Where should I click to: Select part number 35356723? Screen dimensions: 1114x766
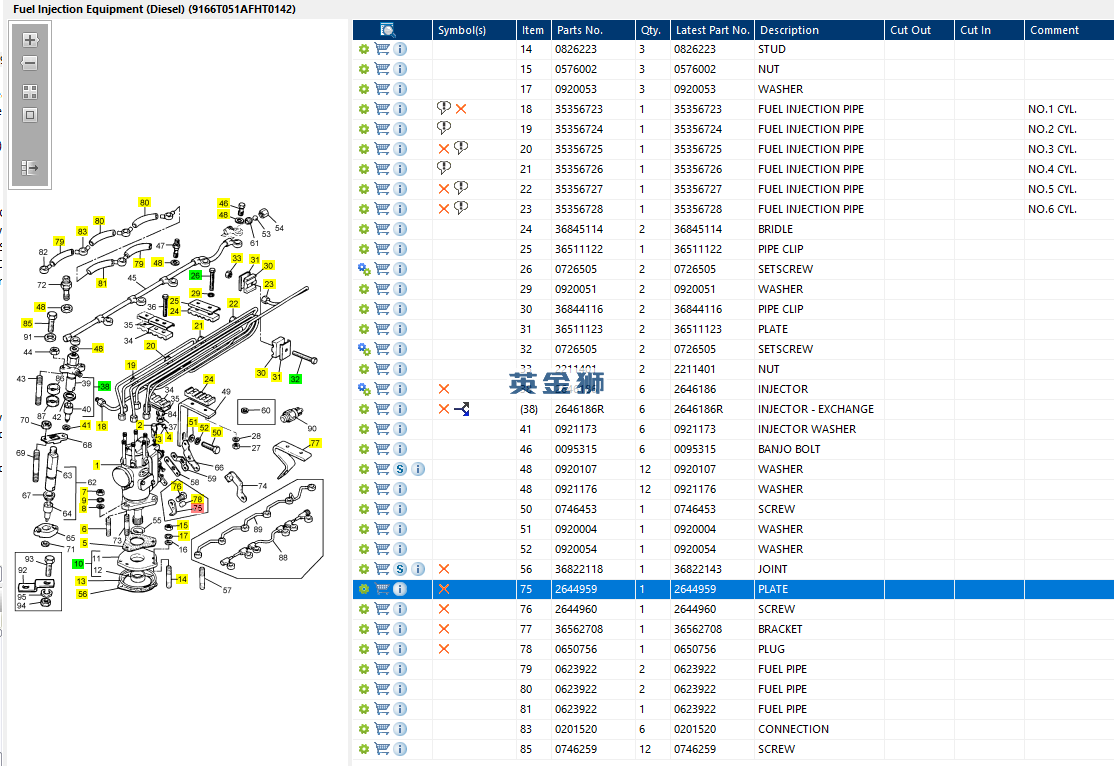pyautogui.click(x=578, y=109)
